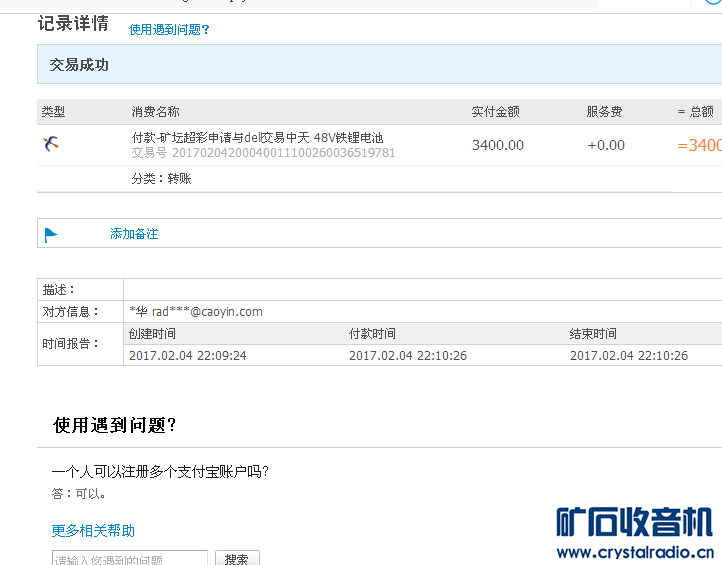Click the 添加备注 link
The width and height of the screenshot is (722, 565).
[134, 234]
